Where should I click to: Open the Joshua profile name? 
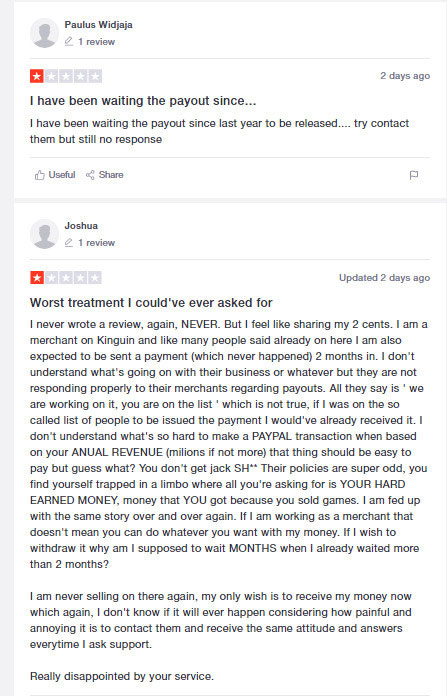tap(81, 225)
